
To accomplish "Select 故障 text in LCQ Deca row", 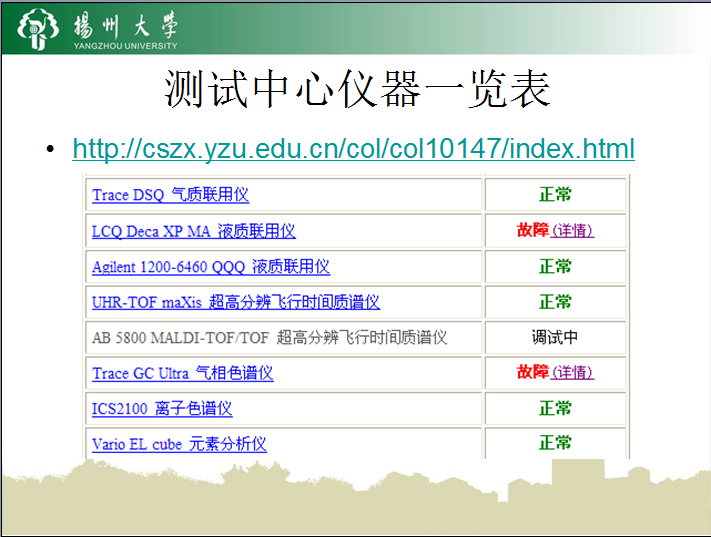I will point(533,230).
